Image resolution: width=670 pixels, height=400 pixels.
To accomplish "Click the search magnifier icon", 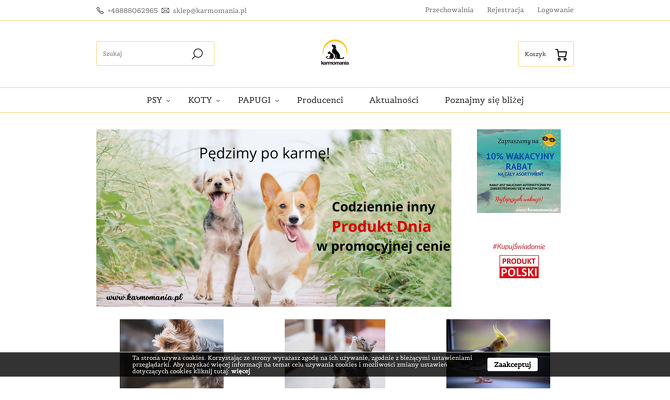I will [x=197, y=54].
